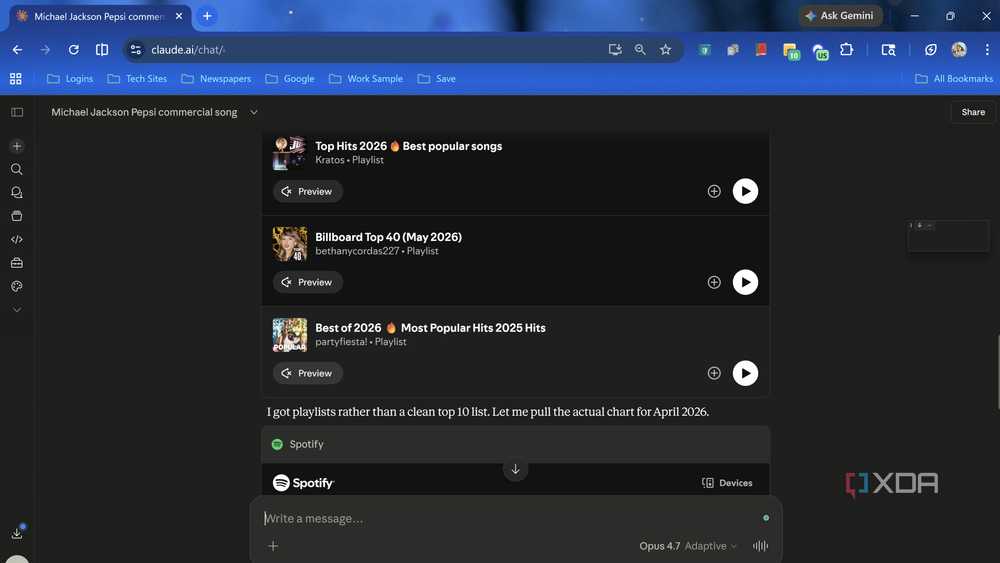This screenshot has height=563, width=1000.
Task: Click the Spotify connector header
Action: point(515,444)
